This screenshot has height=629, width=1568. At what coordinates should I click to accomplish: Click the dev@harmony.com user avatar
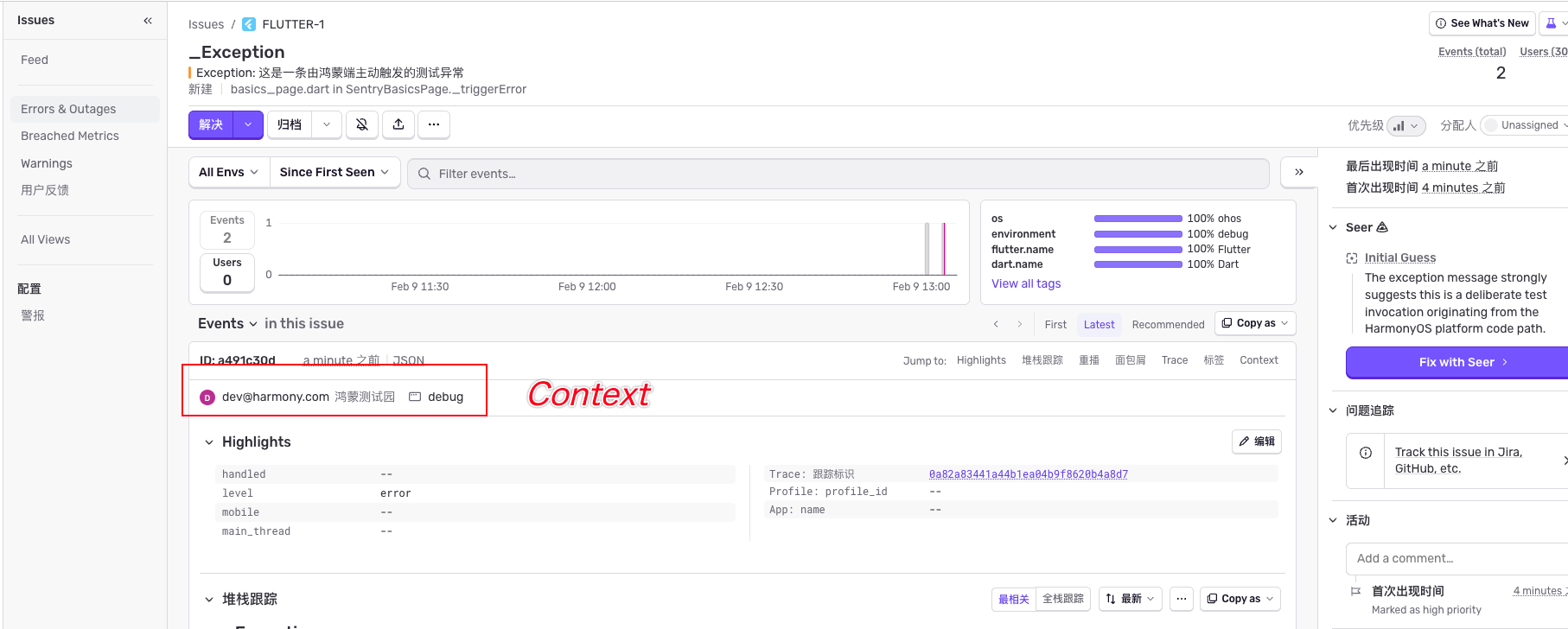point(207,397)
